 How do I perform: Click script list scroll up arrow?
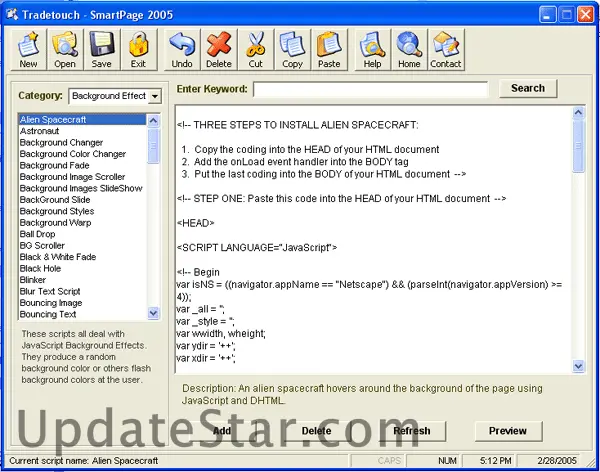click(x=153, y=121)
